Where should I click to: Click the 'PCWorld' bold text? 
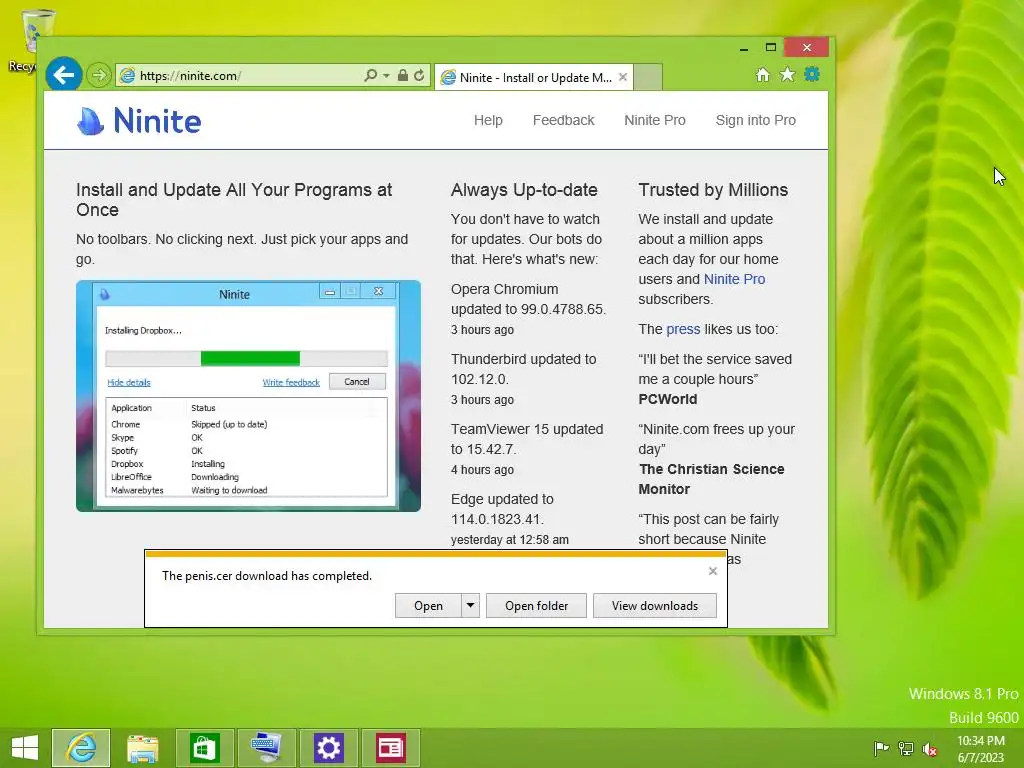point(667,399)
